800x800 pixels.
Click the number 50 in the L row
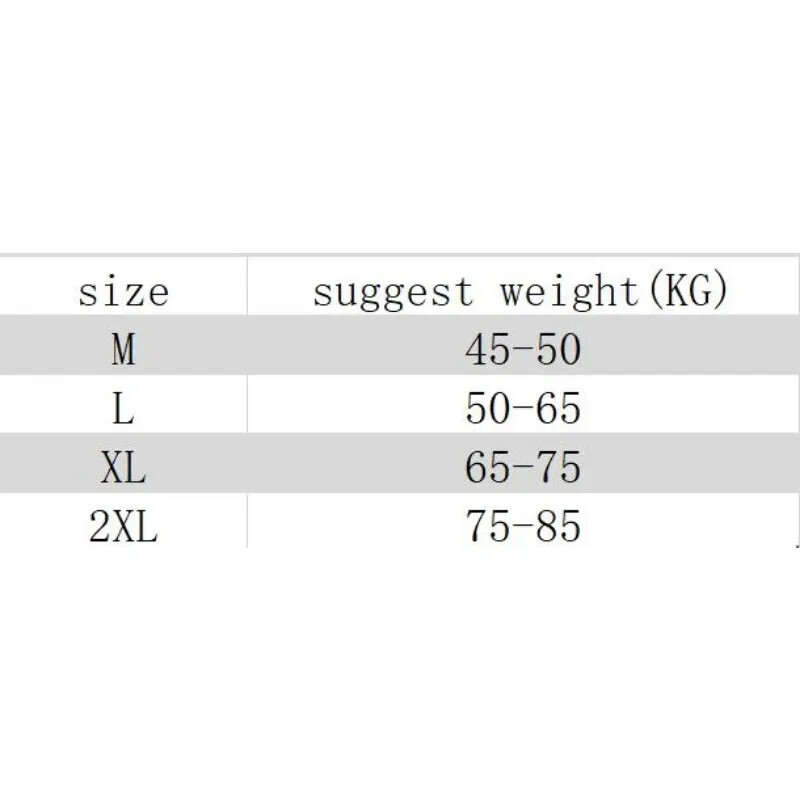488,409
